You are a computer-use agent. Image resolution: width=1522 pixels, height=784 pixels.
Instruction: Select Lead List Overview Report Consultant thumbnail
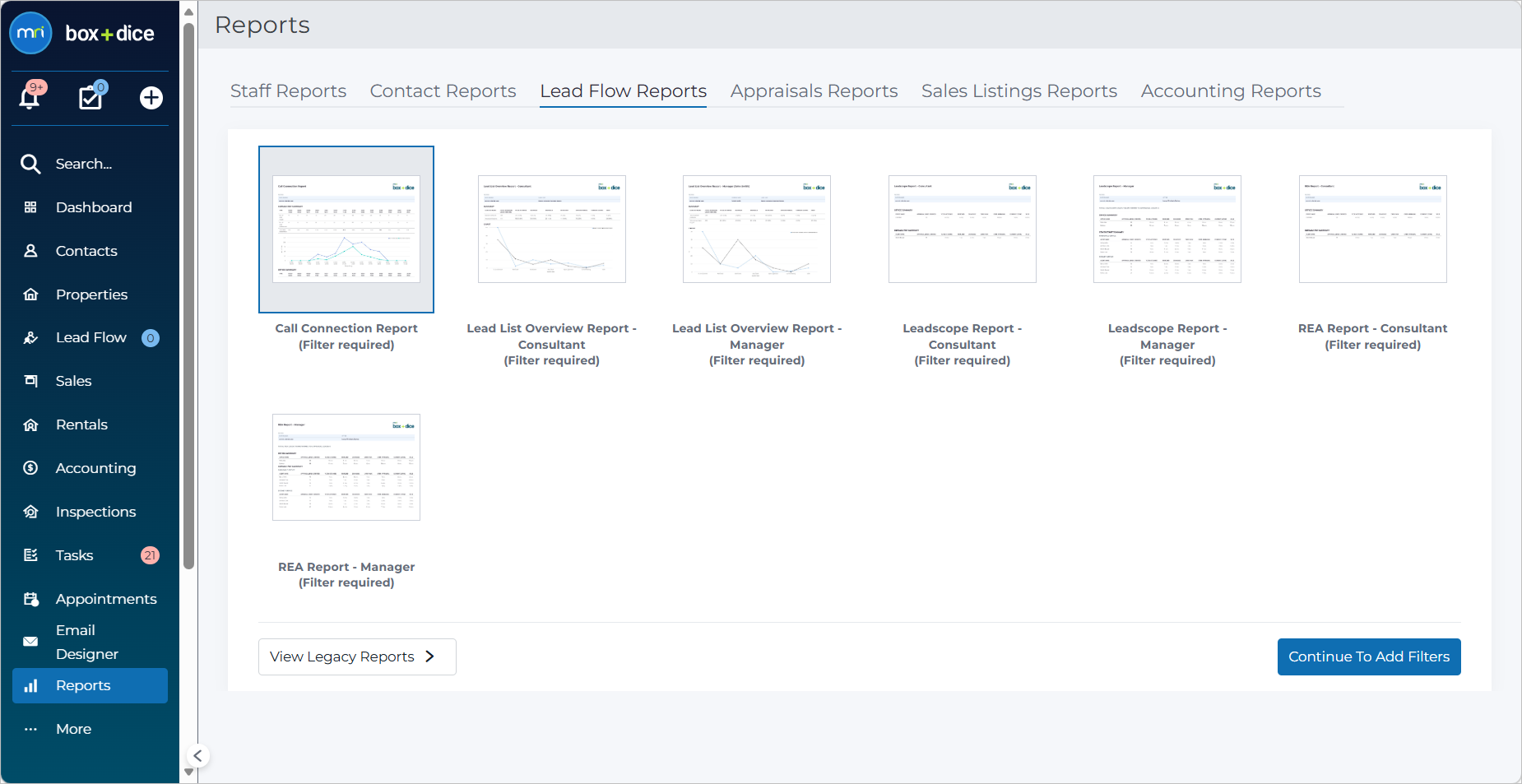click(552, 230)
